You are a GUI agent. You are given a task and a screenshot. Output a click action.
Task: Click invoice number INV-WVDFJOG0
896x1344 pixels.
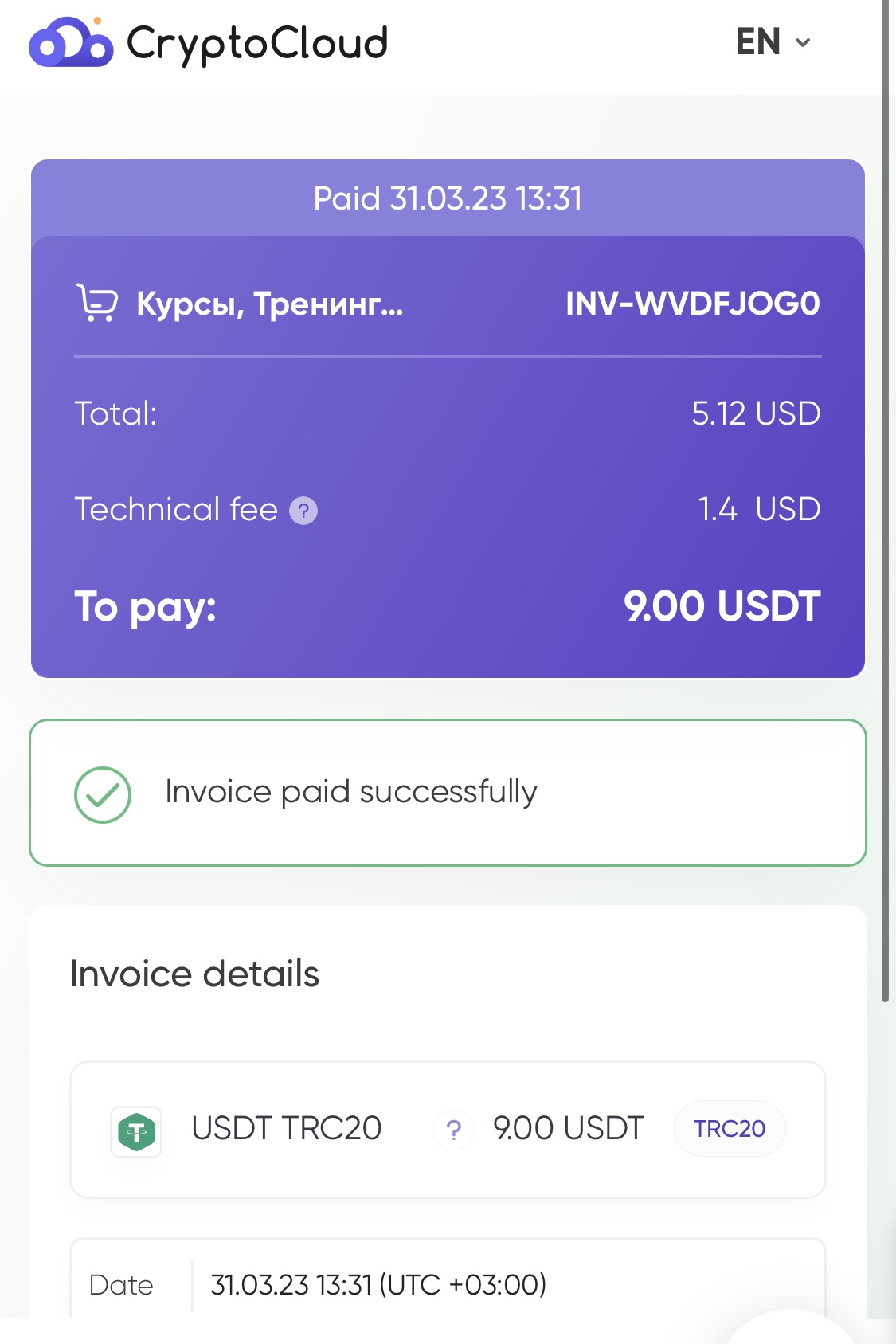693,304
